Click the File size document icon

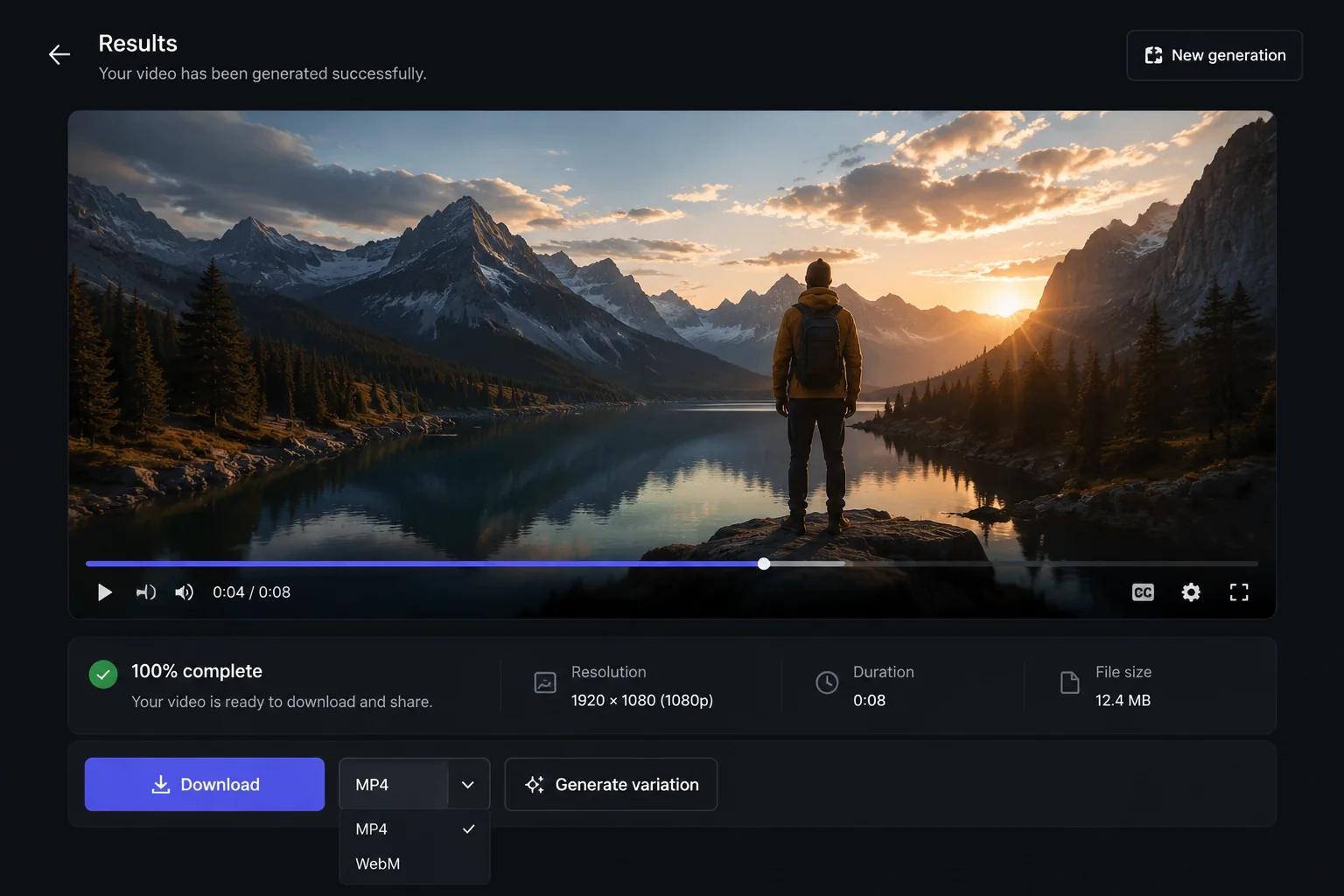click(1069, 682)
